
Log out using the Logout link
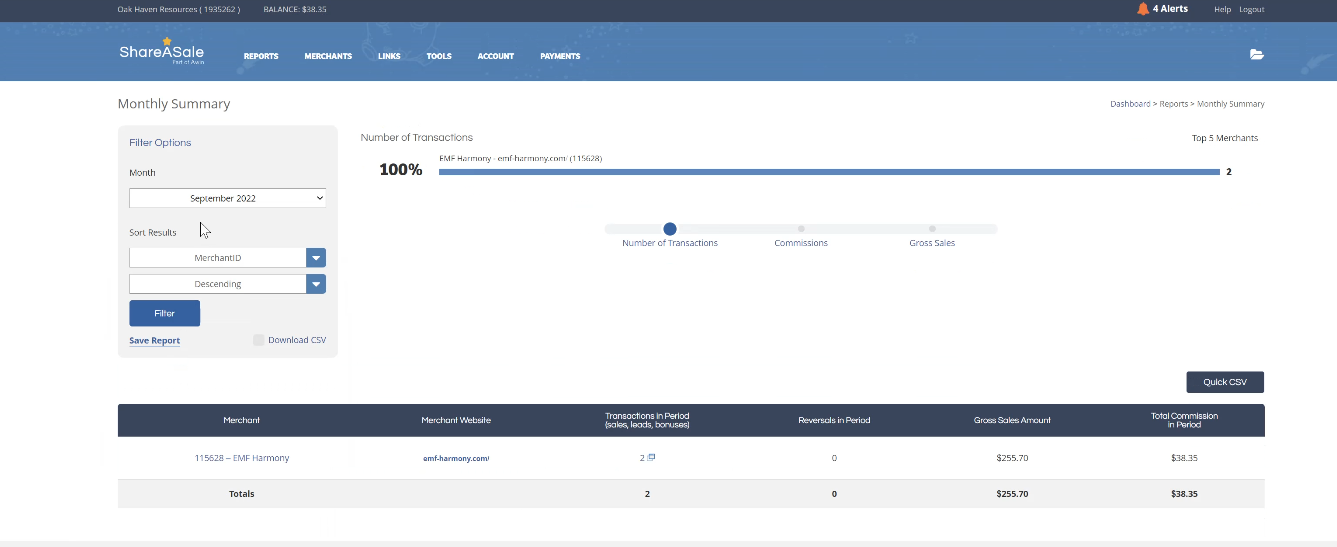click(1252, 9)
